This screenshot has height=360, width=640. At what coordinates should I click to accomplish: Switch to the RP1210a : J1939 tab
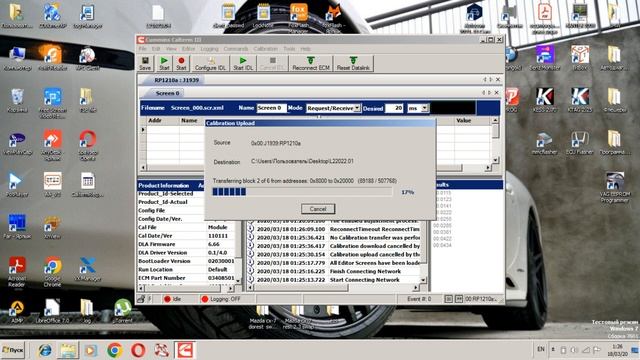176,80
